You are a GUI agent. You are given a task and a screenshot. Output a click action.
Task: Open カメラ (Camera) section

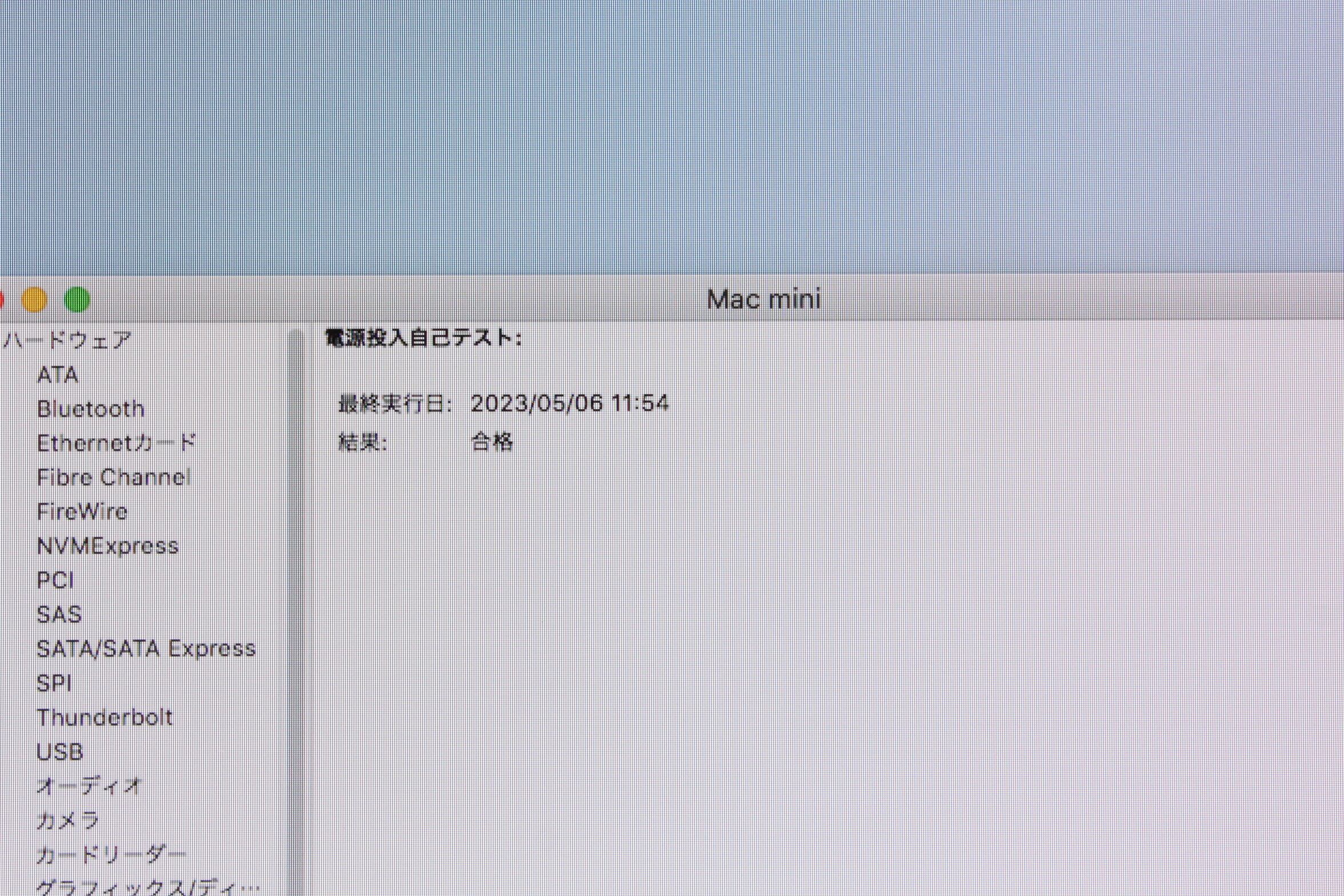pos(67,821)
